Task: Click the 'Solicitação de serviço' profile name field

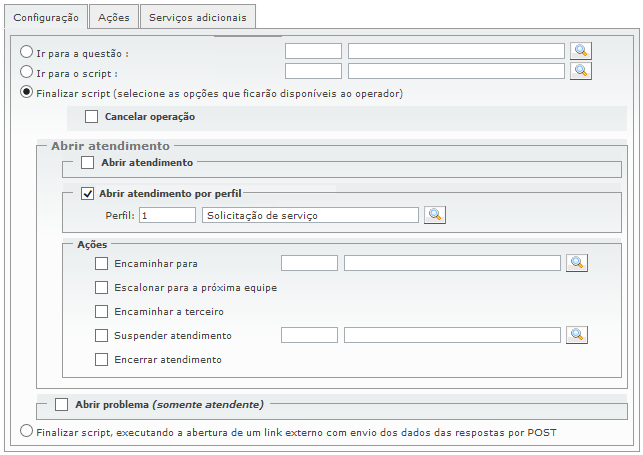Action: tap(309, 215)
